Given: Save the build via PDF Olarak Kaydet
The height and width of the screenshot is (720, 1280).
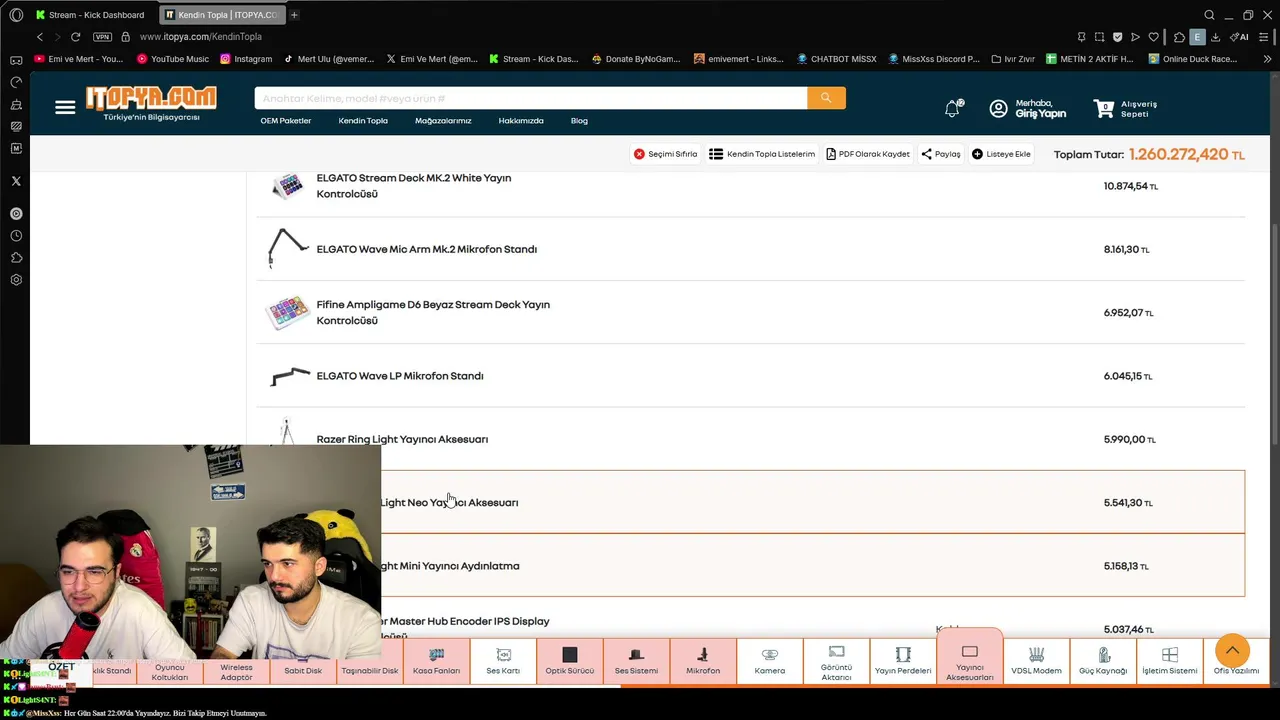Looking at the screenshot, I should pyautogui.click(x=868, y=154).
